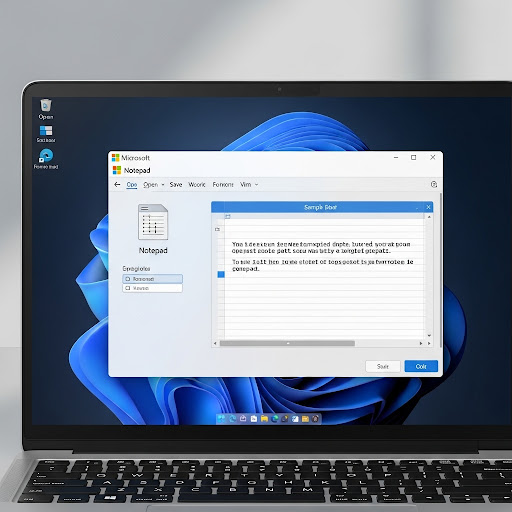The width and height of the screenshot is (512, 512).
Task: Open the Windows-logo desktop shortcut
Action: [46, 130]
